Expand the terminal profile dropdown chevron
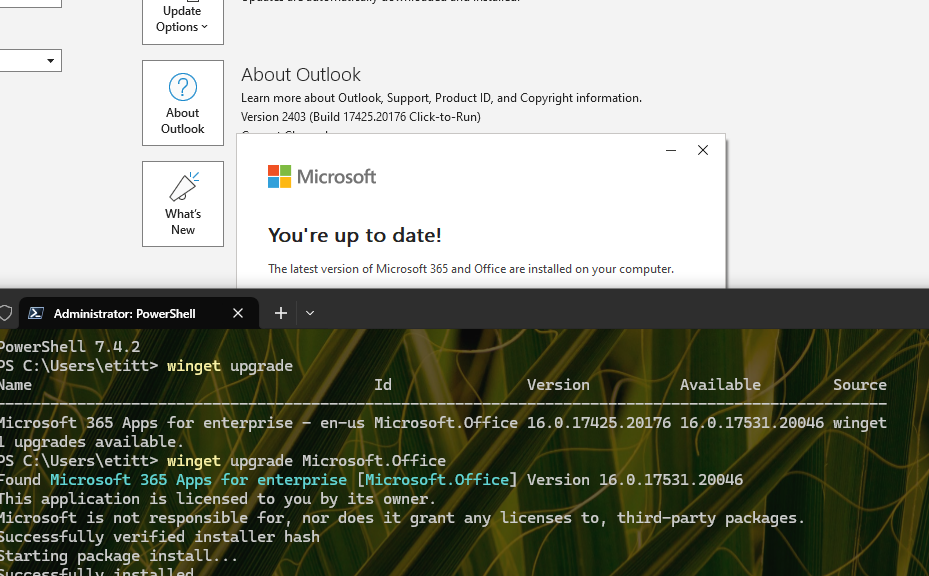This screenshot has height=576, width=929. pyautogui.click(x=310, y=313)
